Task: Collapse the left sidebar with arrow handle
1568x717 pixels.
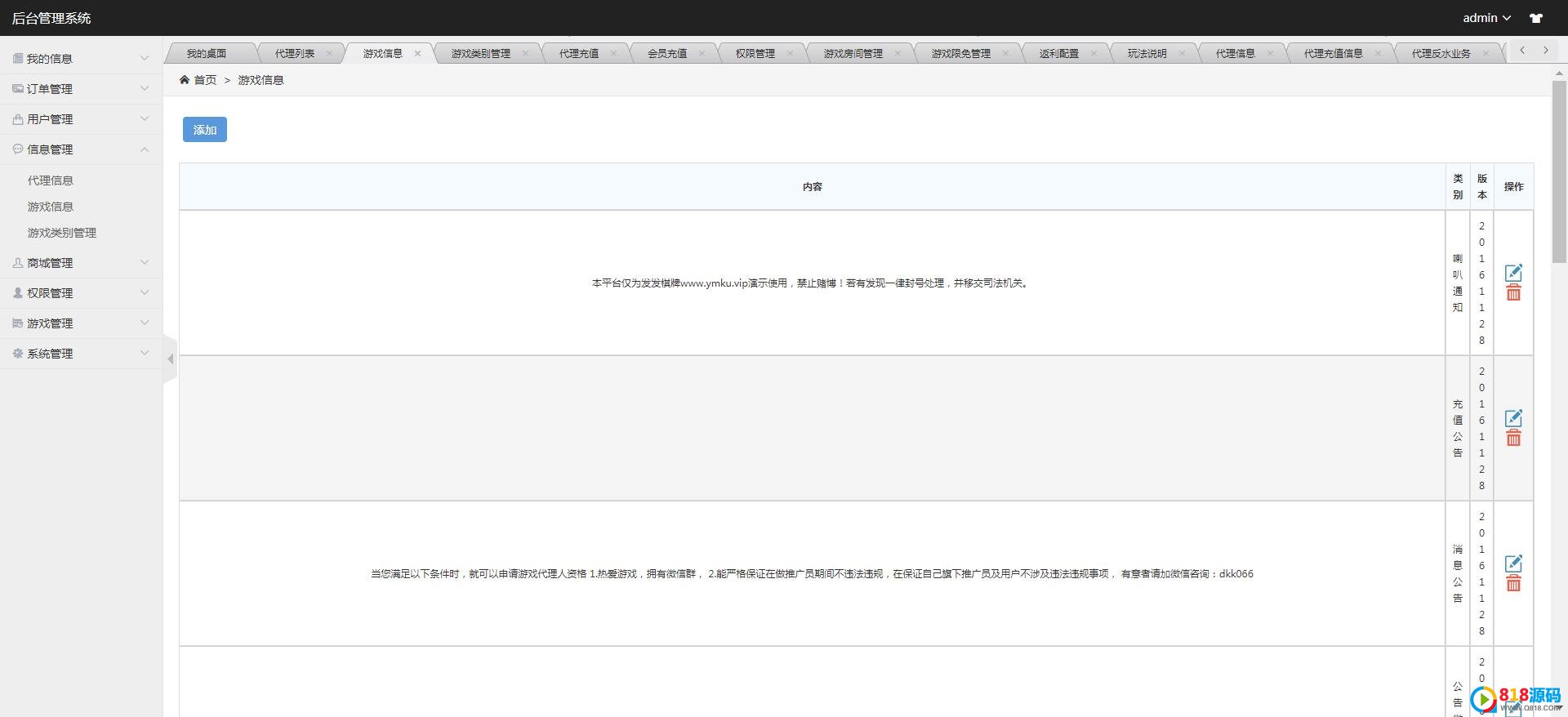Action: click(x=170, y=359)
